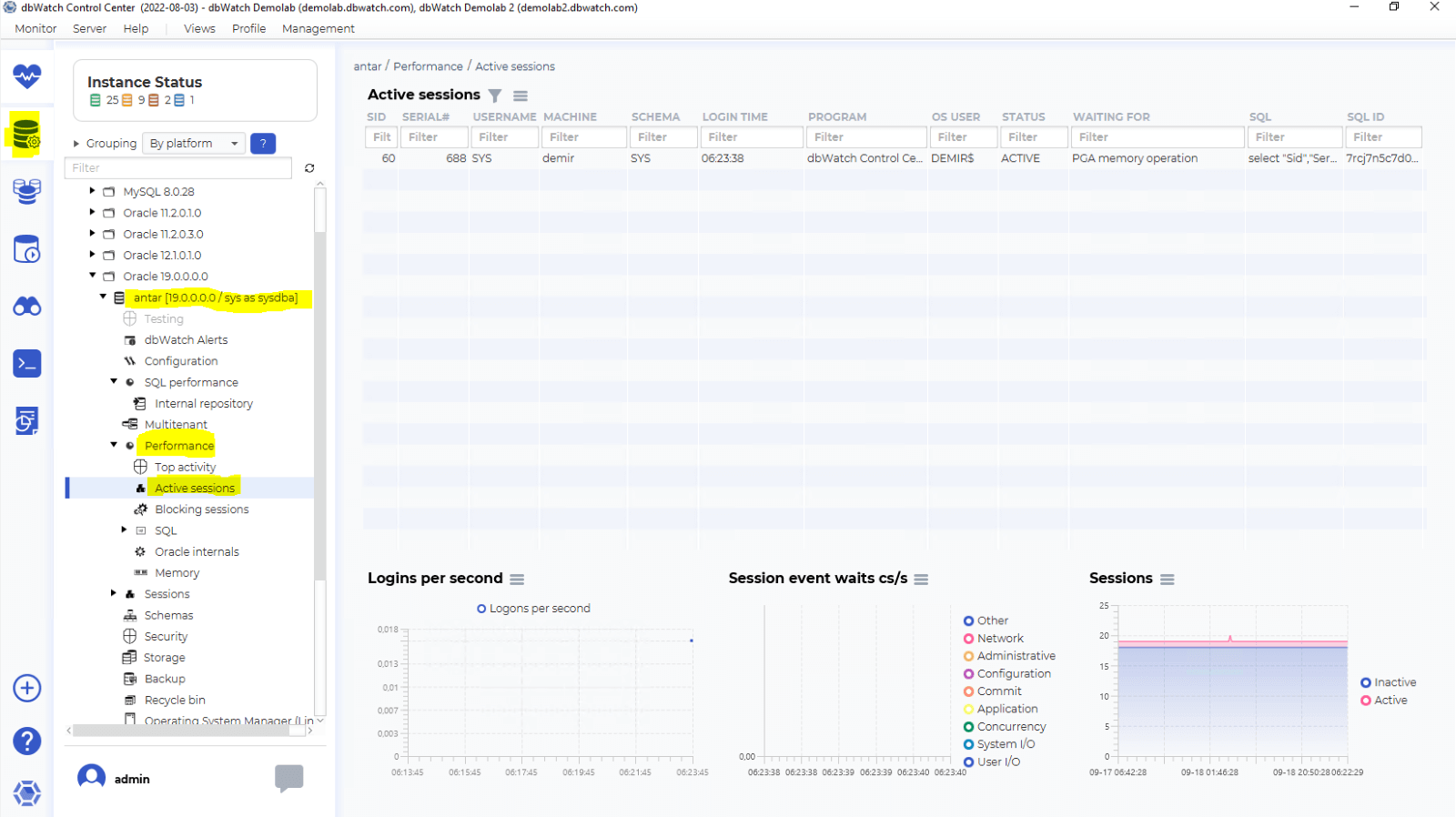Viewport: 1456px width, 817px height.
Task: Open Session event waits hamburger menu
Action: 921,580
